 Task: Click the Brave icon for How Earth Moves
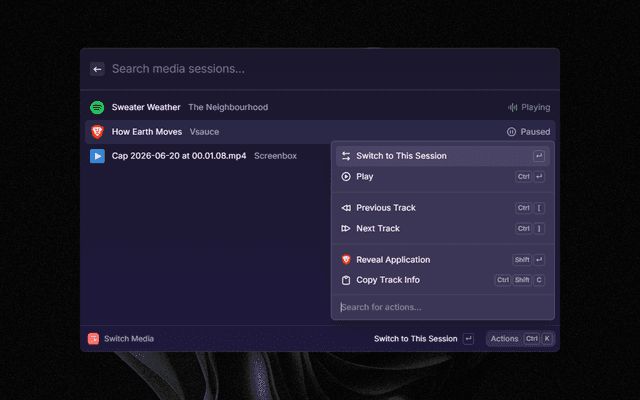pyautogui.click(x=97, y=132)
